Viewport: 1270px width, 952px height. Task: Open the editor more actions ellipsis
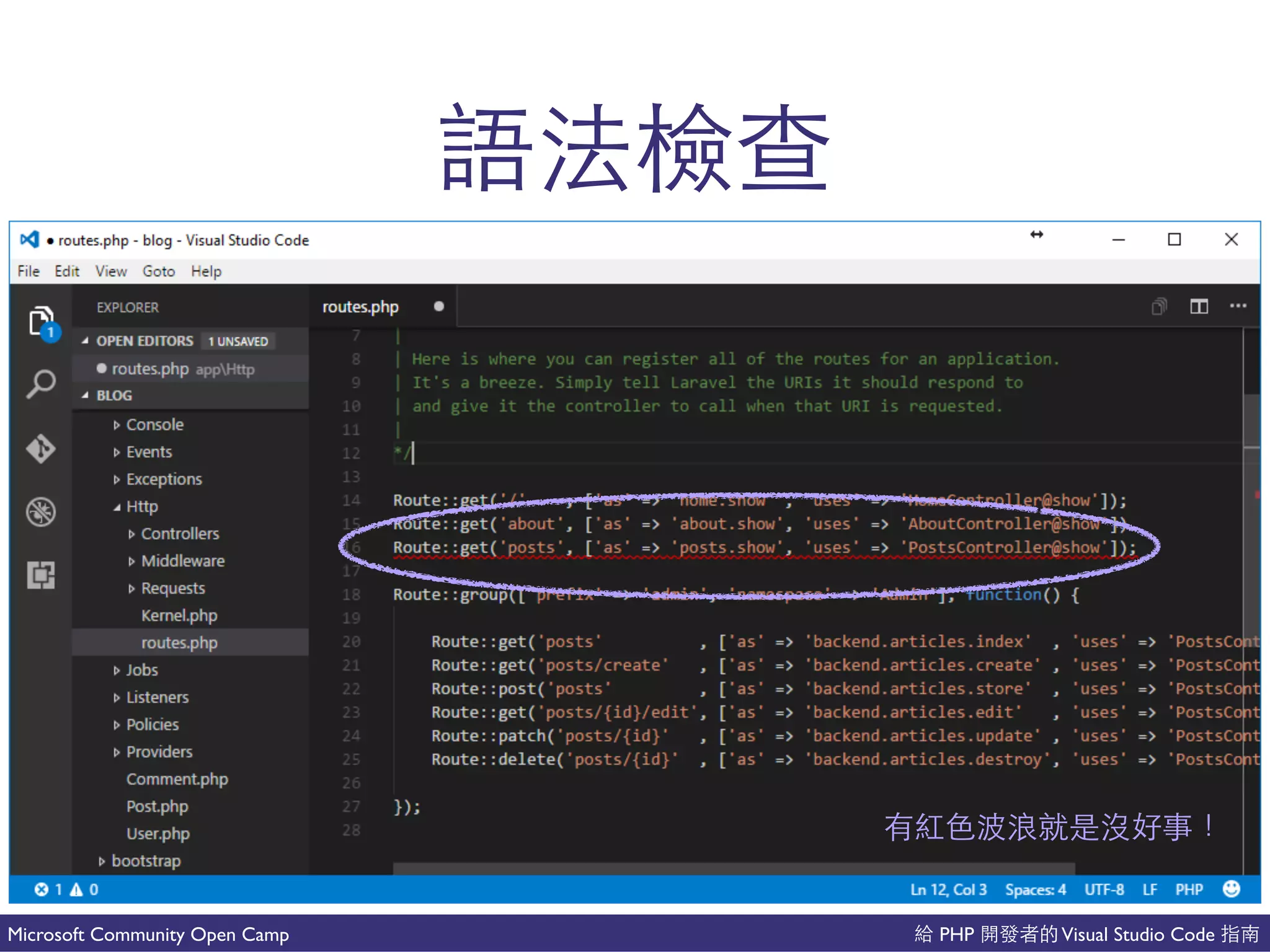coord(1238,306)
